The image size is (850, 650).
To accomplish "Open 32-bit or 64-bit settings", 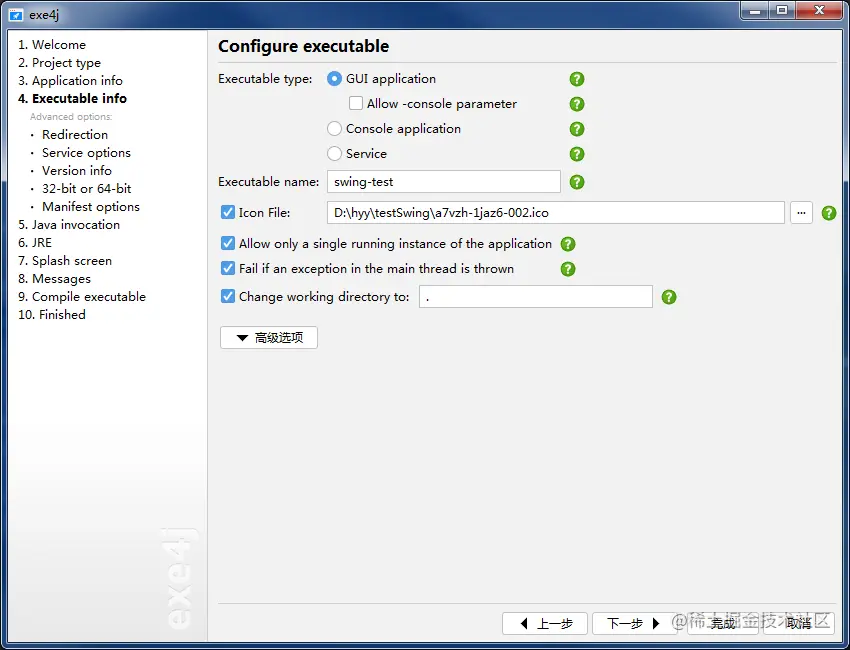I will point(87,189).
